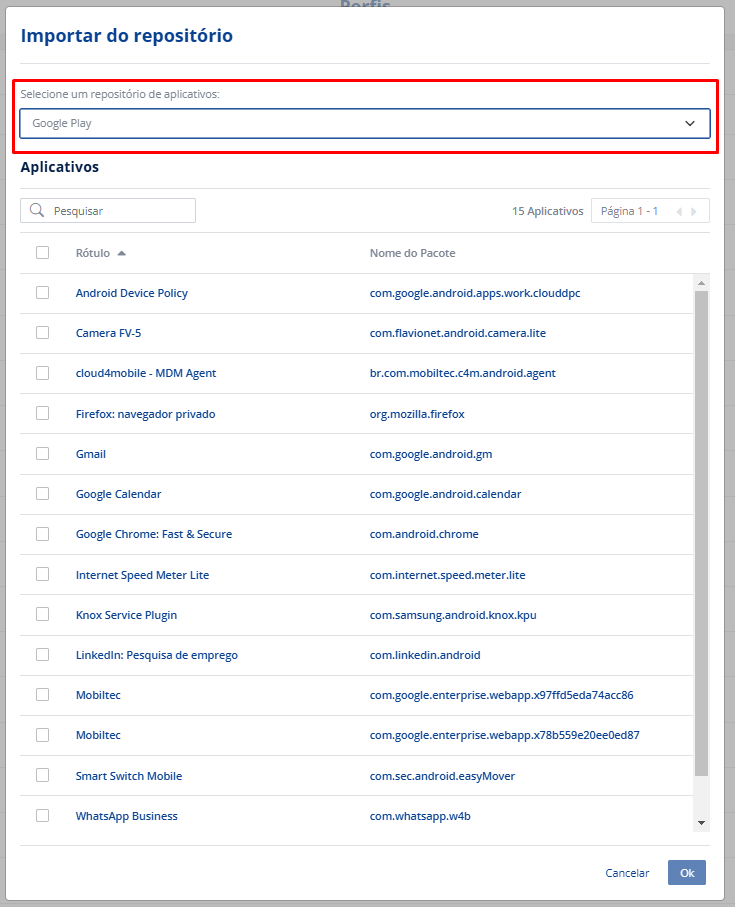The width and height of the screenshot is (735, 907).
Task: Click Google Chrome: Fast & Secure label
Action: pyautogui.click(x=154, y=534)
